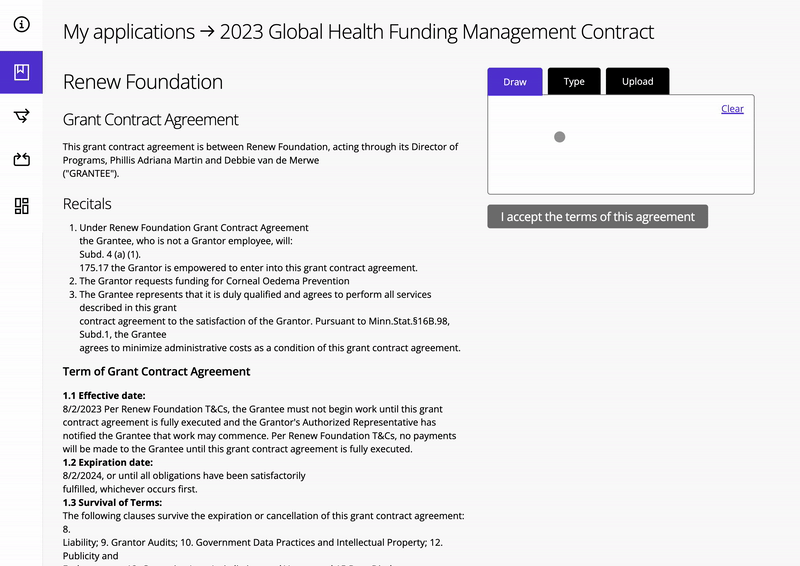The image size is (800, 566).
Task: Switch to the Upload signature tab
Action: click(637, 81)
